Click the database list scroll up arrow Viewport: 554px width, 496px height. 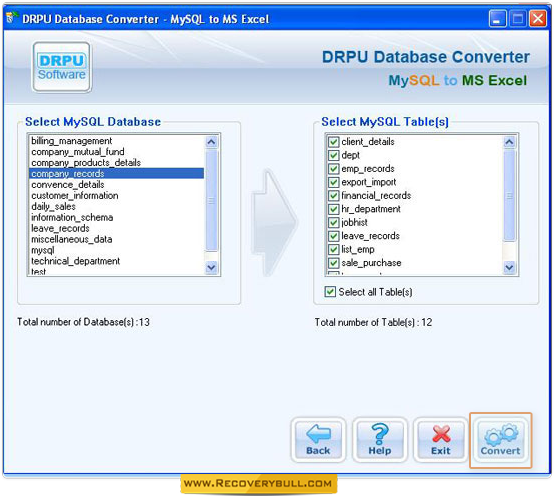coord(211,142)
